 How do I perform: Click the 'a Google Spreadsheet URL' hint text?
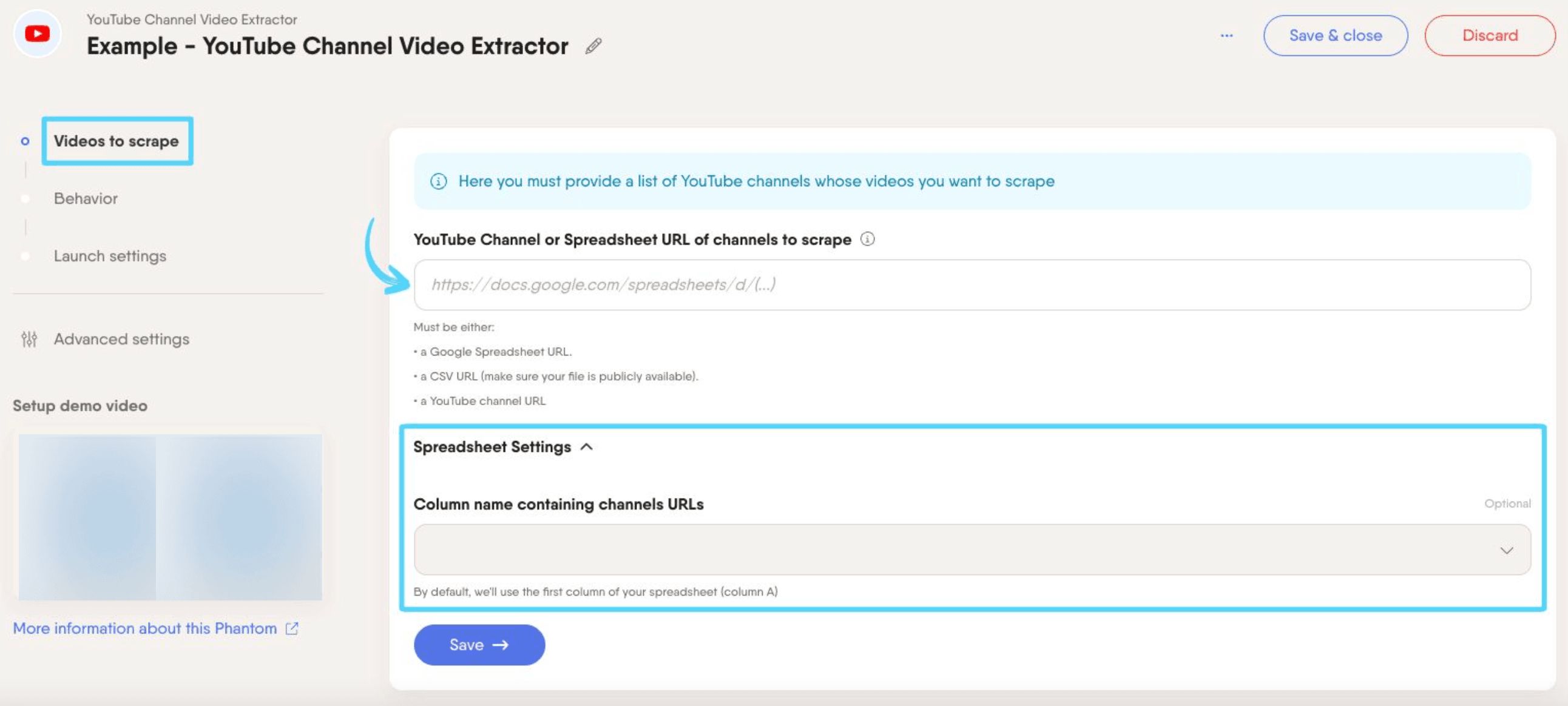tap(493, 352)
